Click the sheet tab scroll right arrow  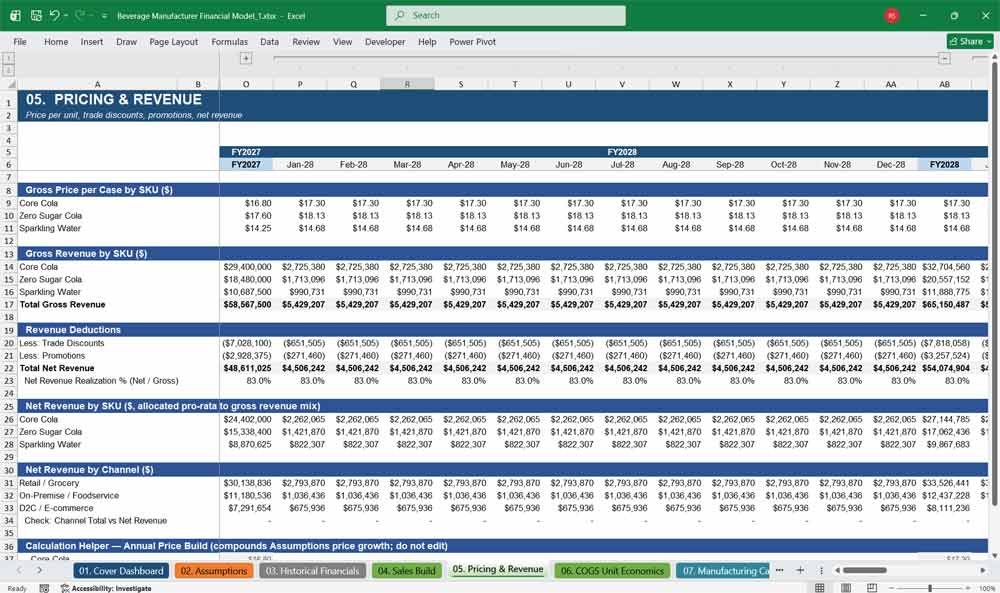[x=40, y=571]
